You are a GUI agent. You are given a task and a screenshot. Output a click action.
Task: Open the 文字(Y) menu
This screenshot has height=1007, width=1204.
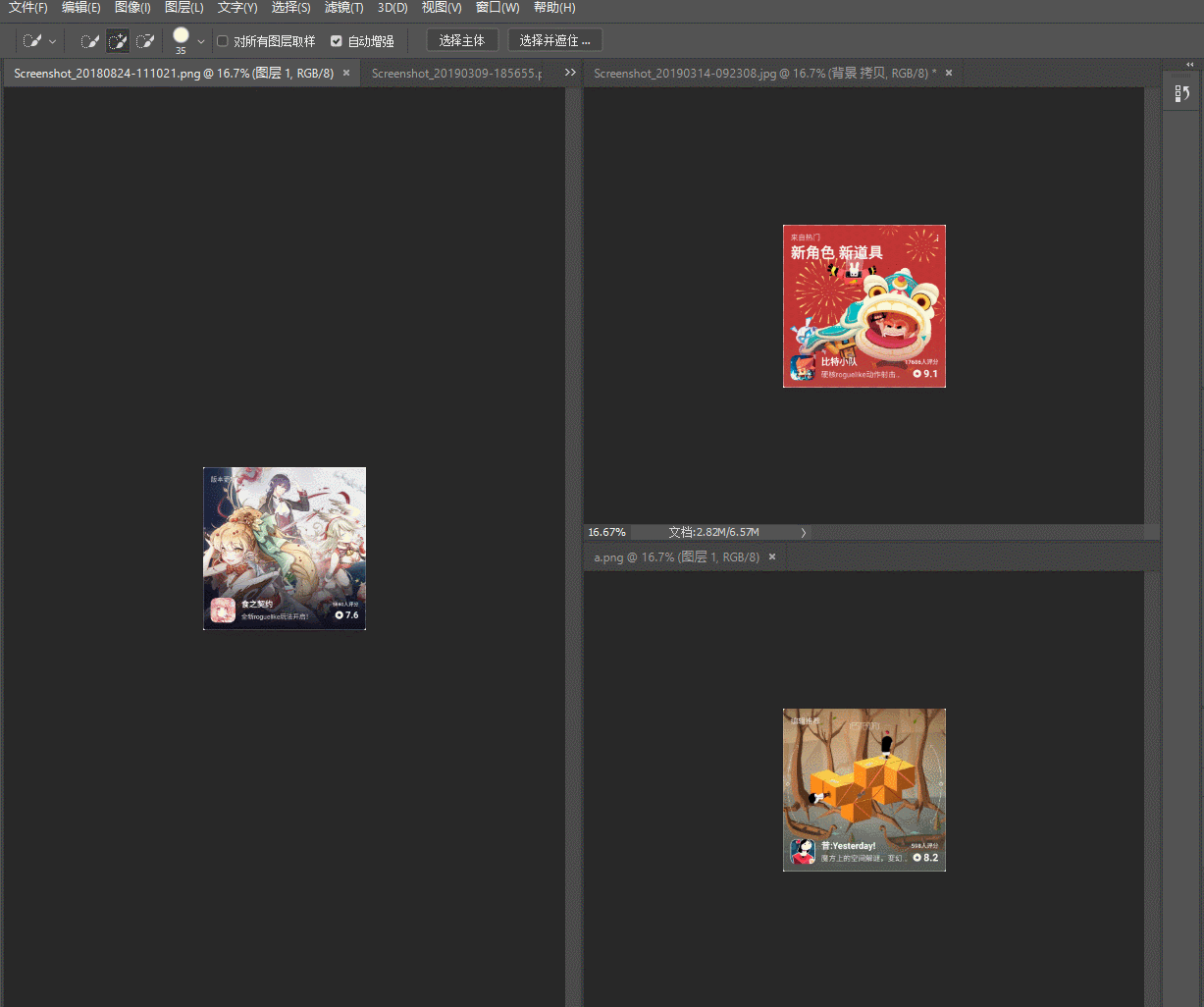click(237, 8)
